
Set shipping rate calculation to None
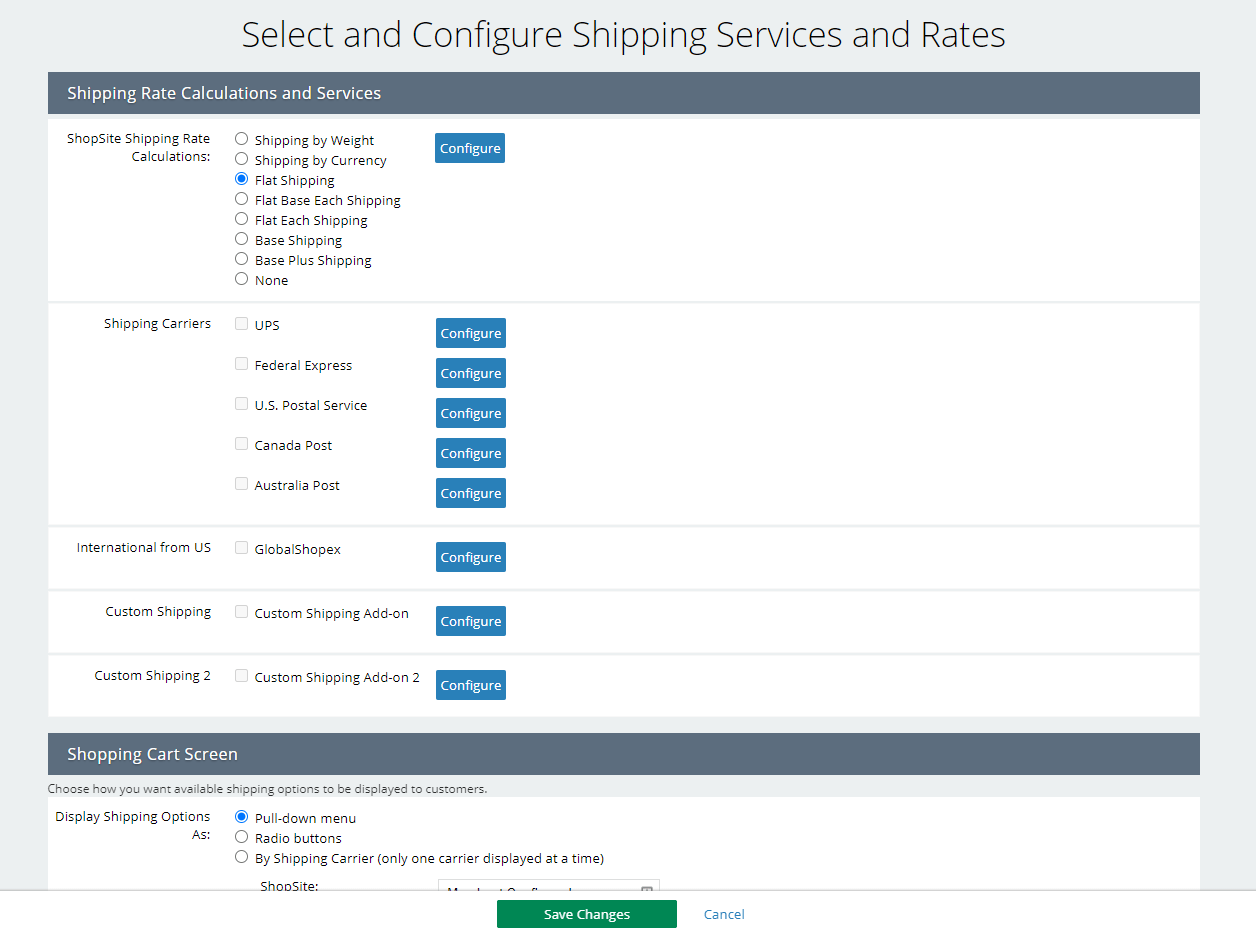click(241, 279)
